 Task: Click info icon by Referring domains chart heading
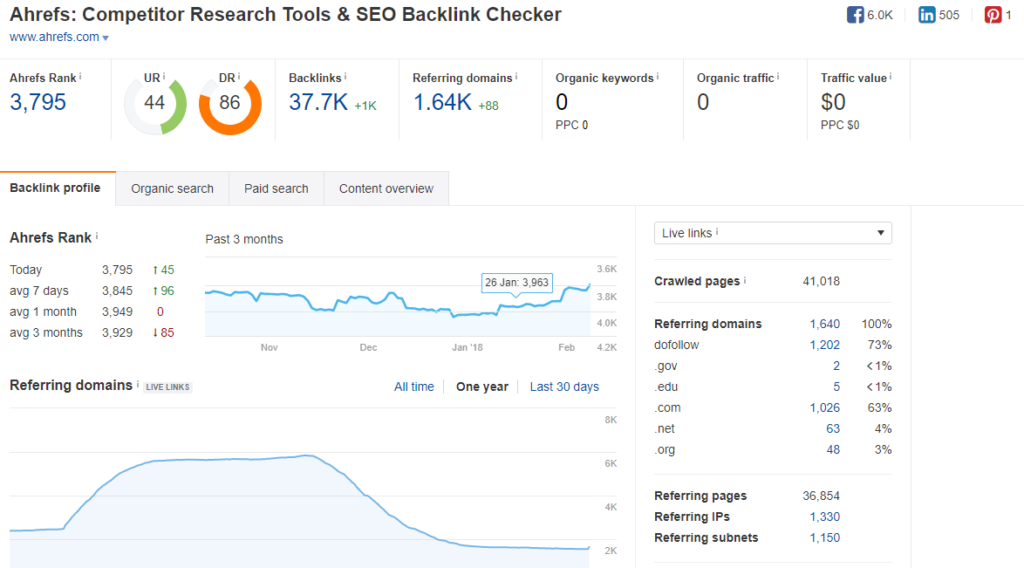click(x=137, y=385)
